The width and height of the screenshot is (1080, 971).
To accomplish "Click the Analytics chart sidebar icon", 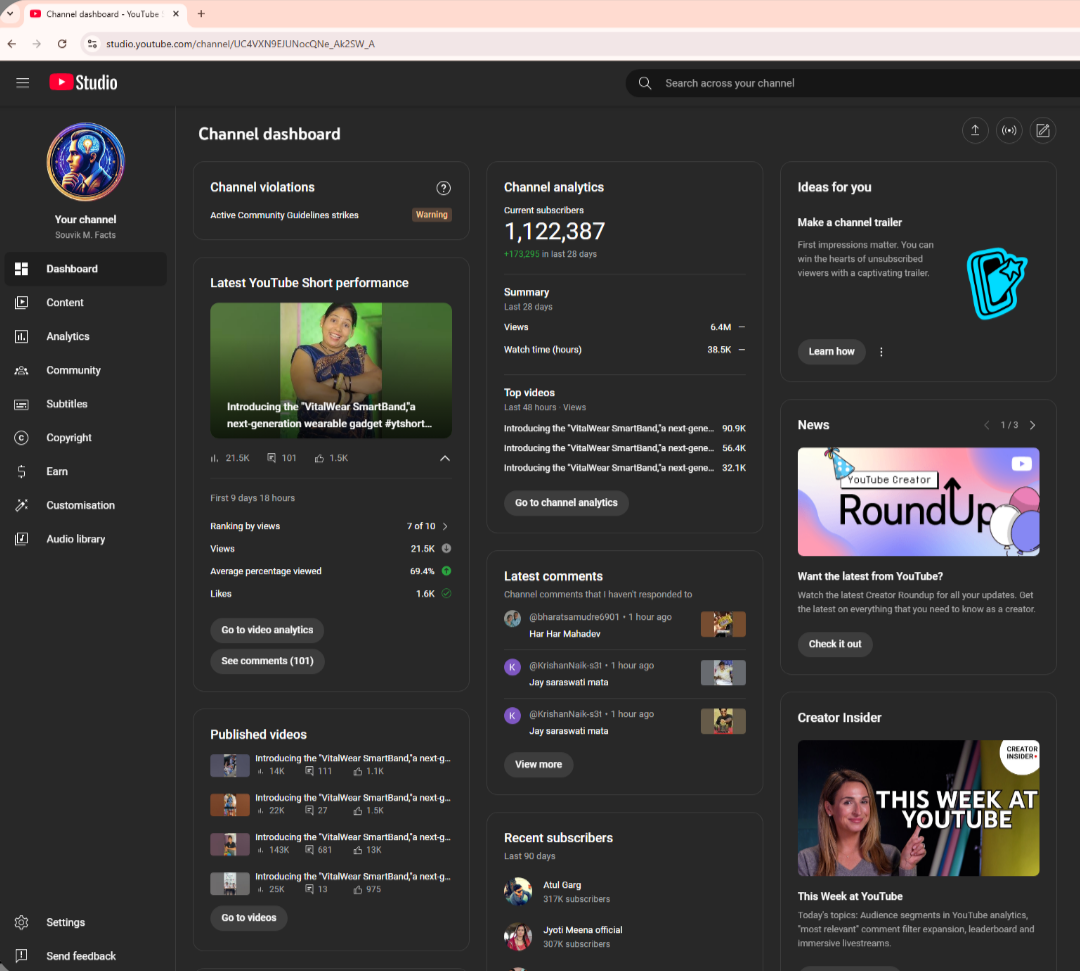I will (21, 336).
